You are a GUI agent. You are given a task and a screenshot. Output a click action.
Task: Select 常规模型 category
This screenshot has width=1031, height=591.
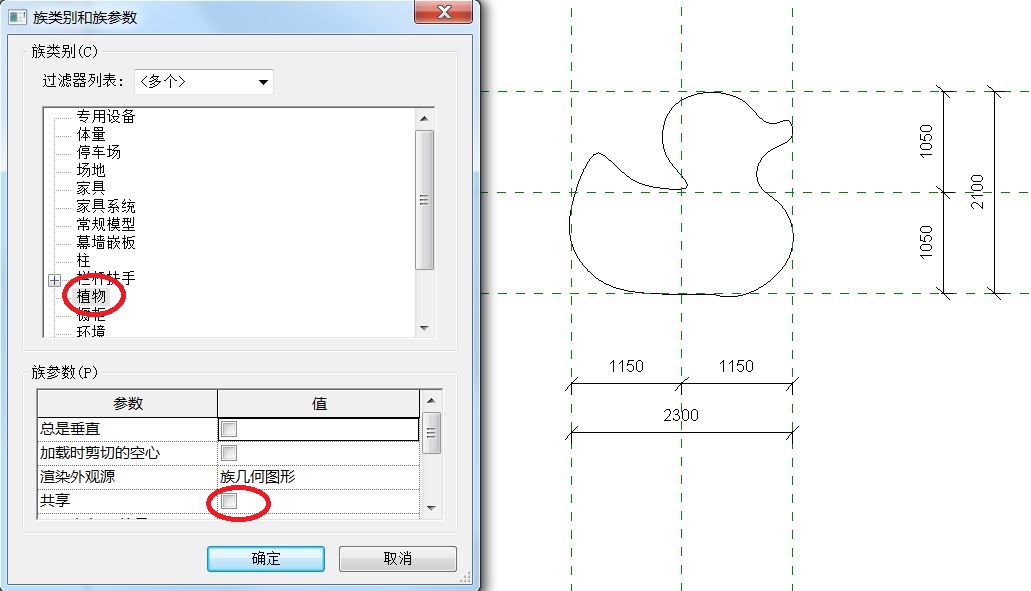coord(105,224)
